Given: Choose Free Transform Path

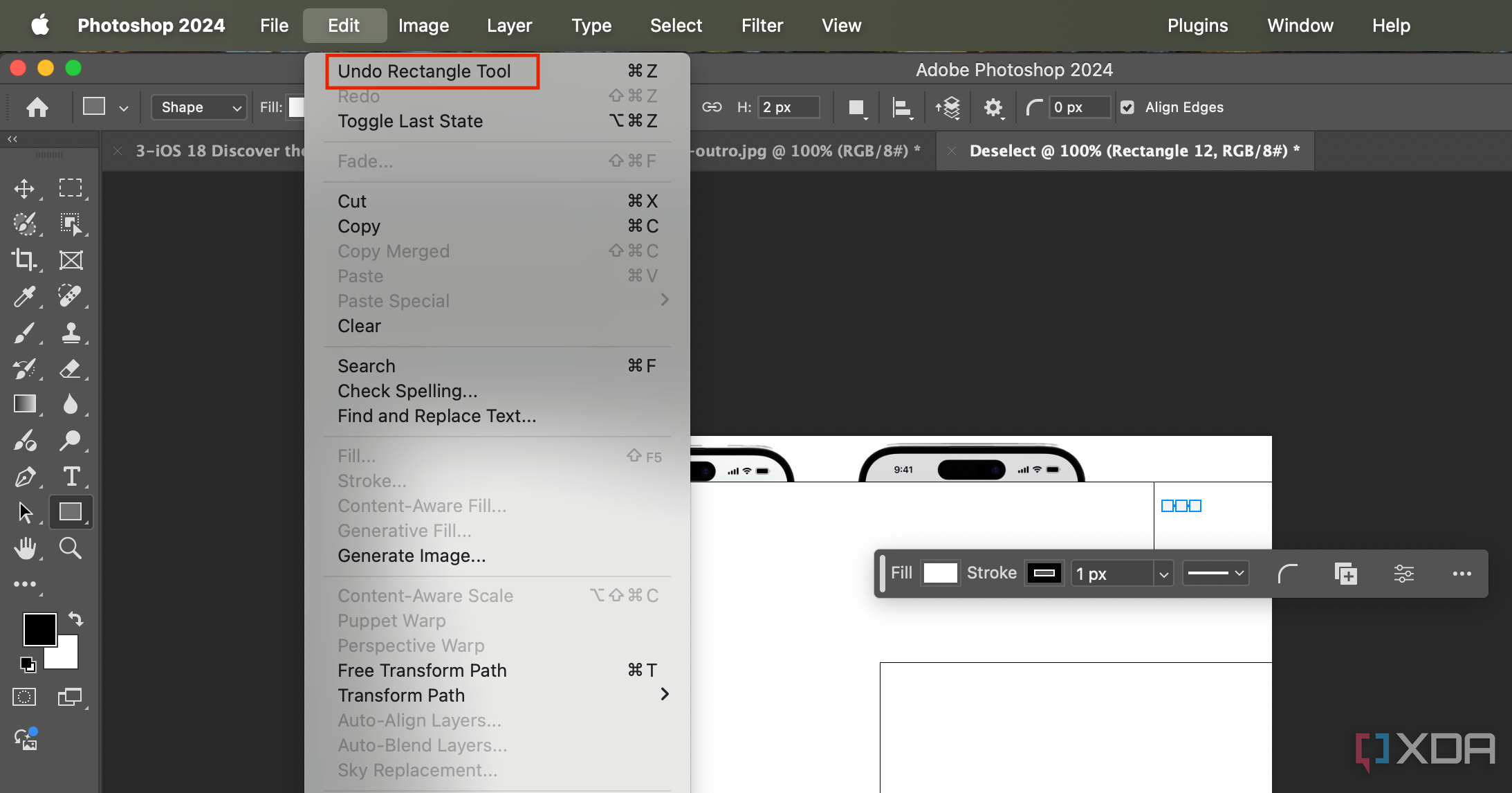Looking at the screenshot, I should click(497, 671).
